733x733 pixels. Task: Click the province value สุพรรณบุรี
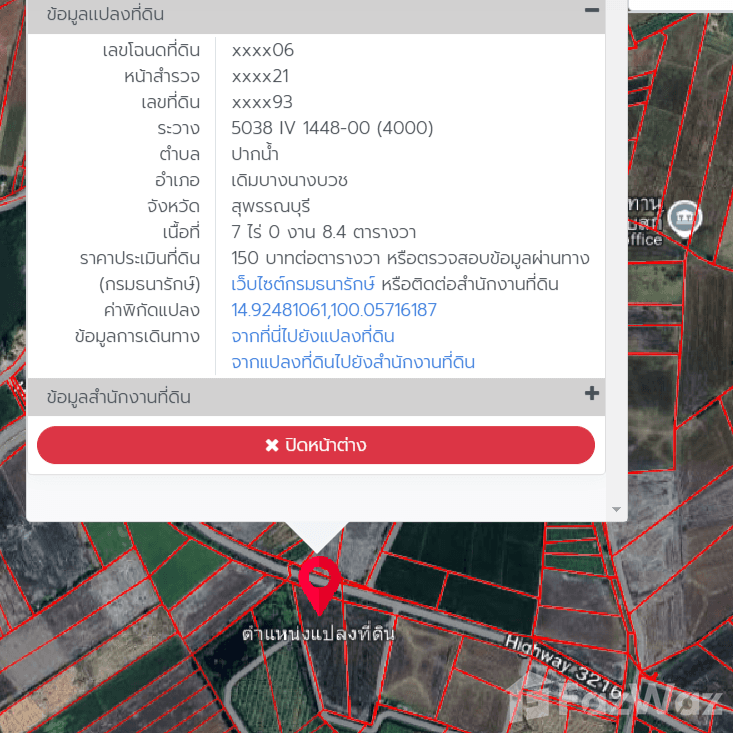(x=271, y=206)
